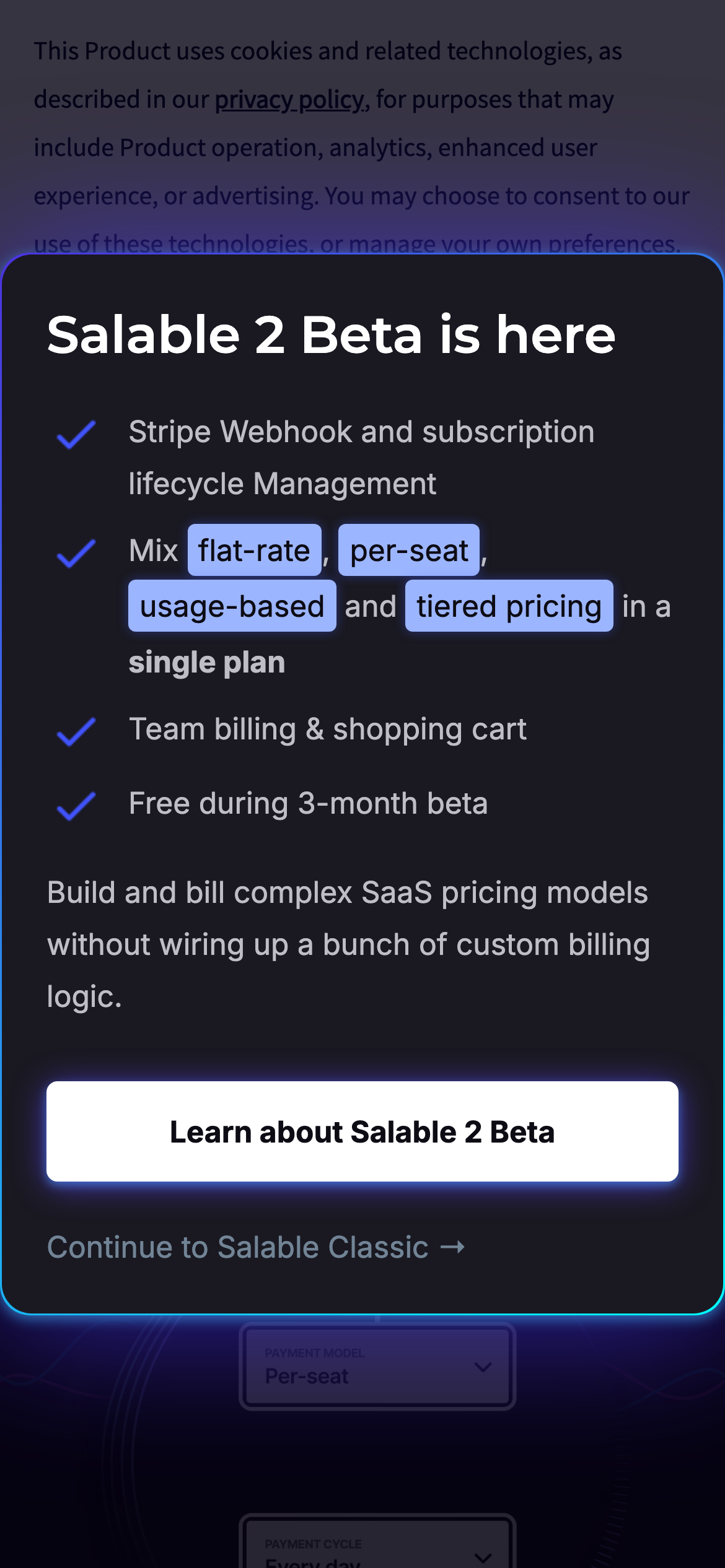Select the usage-based pricing tag
The height and width of the screenshot is (1568, 725).
[232, 606]
